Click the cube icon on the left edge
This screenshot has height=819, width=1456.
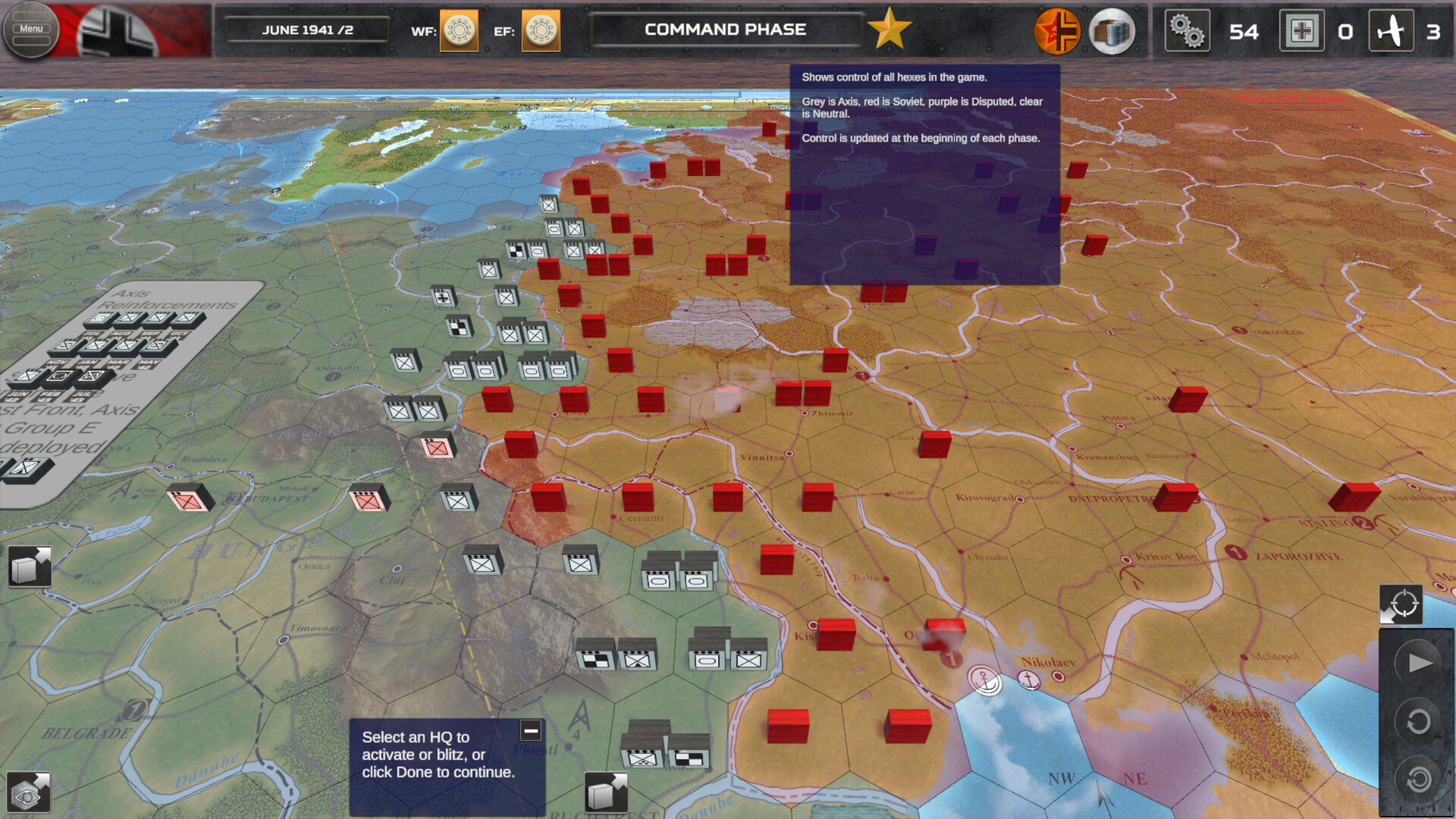point(30,566)
